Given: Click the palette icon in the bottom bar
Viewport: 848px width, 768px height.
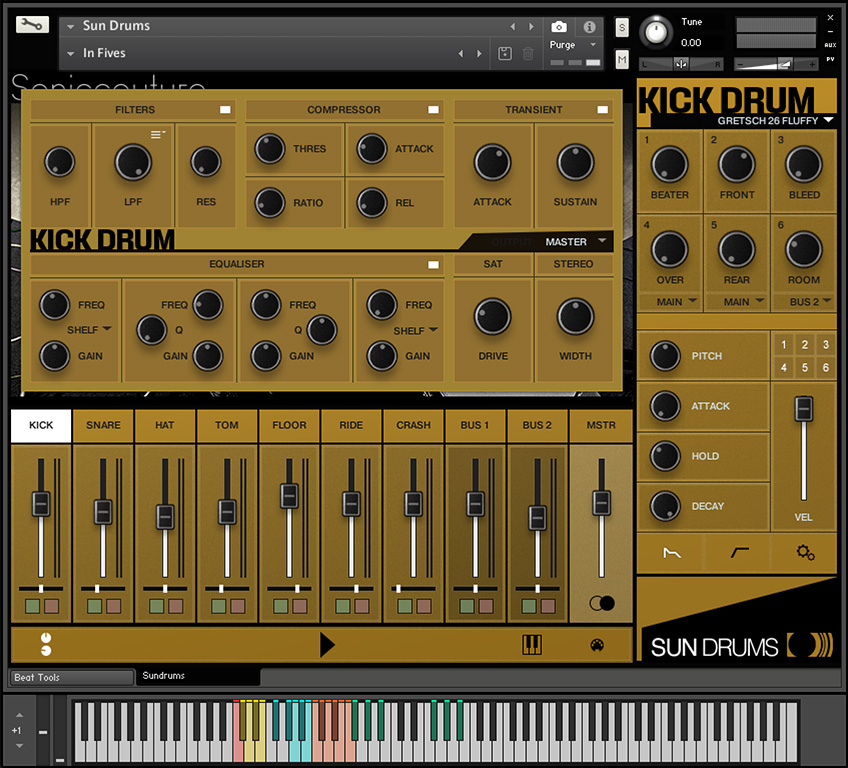Looking at the screenshot, I should click(x=597, y=645).
